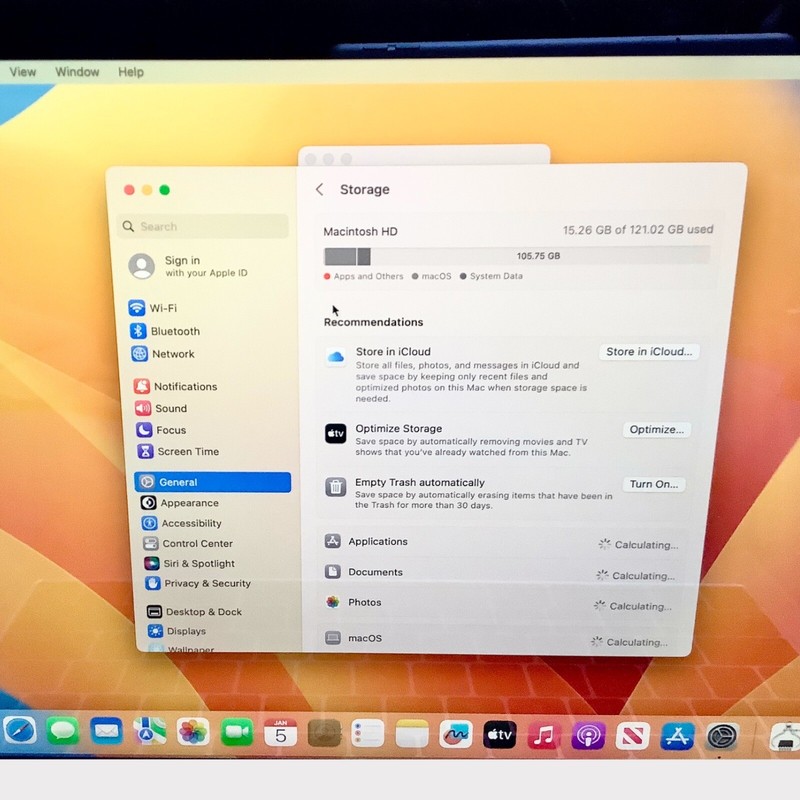Screen dimensions: 800x800
Task: Click the Optimize... button
Action: tap(657, 430)
